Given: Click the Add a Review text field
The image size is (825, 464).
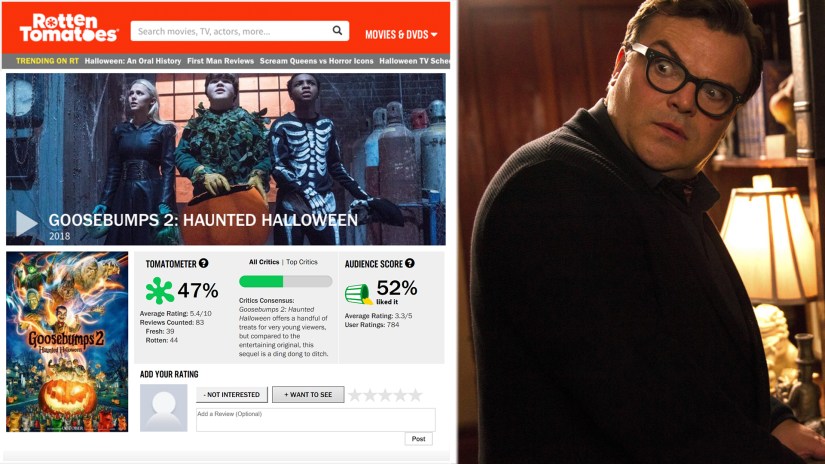Looking at the screenshot, I should coord(316,420).
